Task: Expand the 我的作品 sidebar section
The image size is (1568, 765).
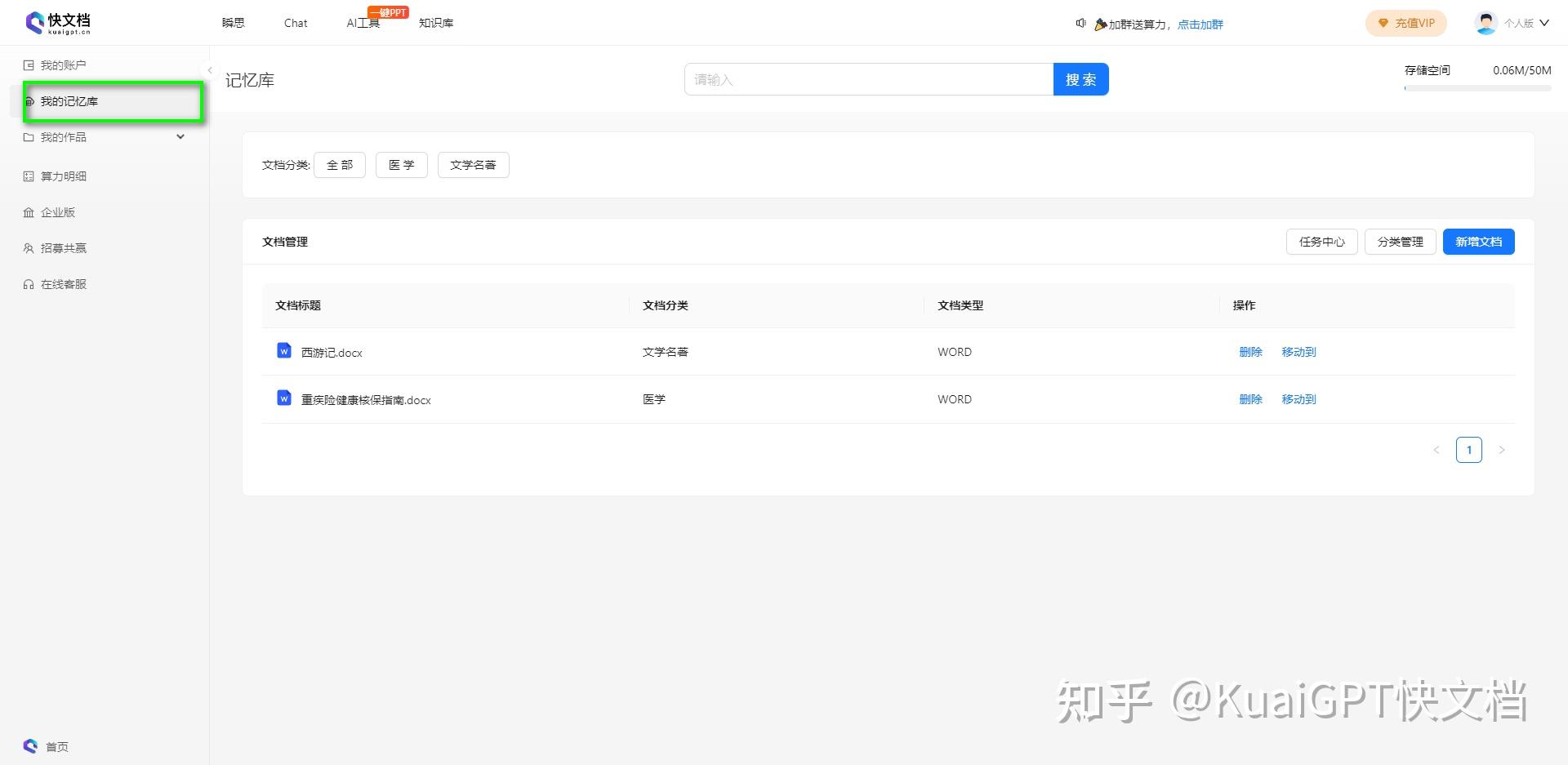Action: pos(105,137)
